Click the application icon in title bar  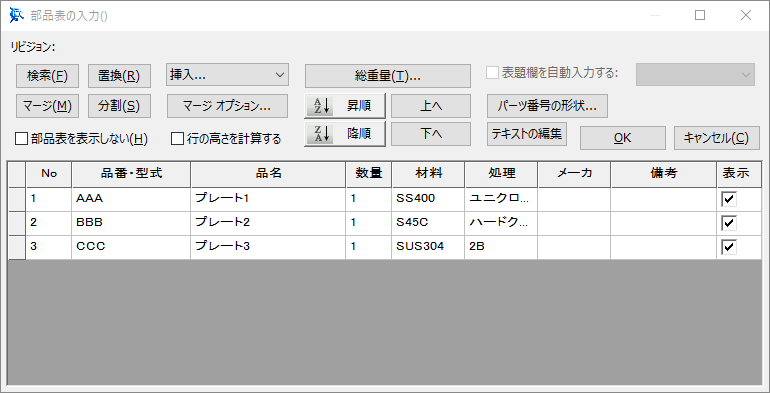click(x=17, y=16)
